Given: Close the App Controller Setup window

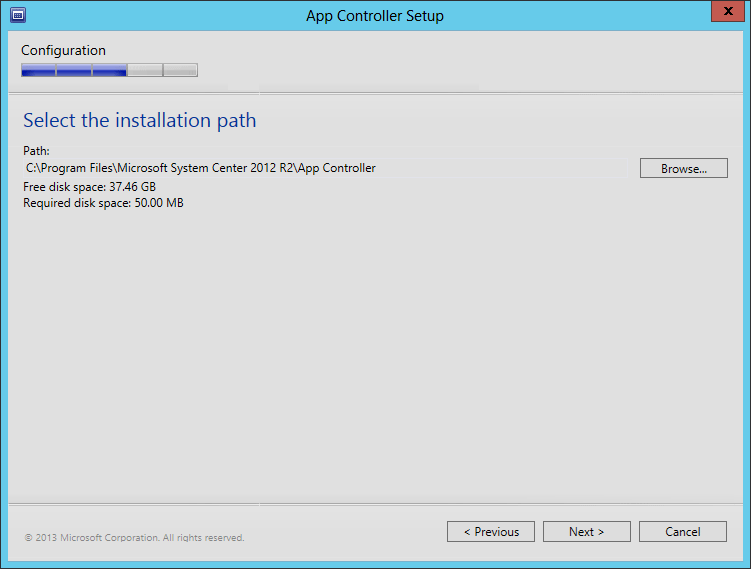Looking at the screenshot, I should click(728, 11).
